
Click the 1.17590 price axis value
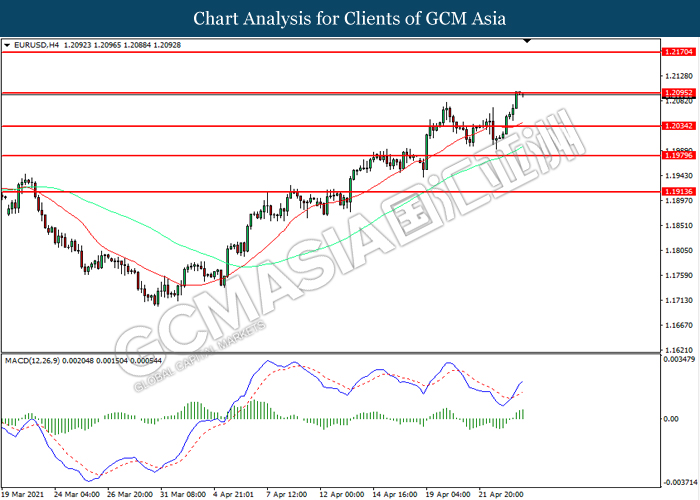click(679, 275)
